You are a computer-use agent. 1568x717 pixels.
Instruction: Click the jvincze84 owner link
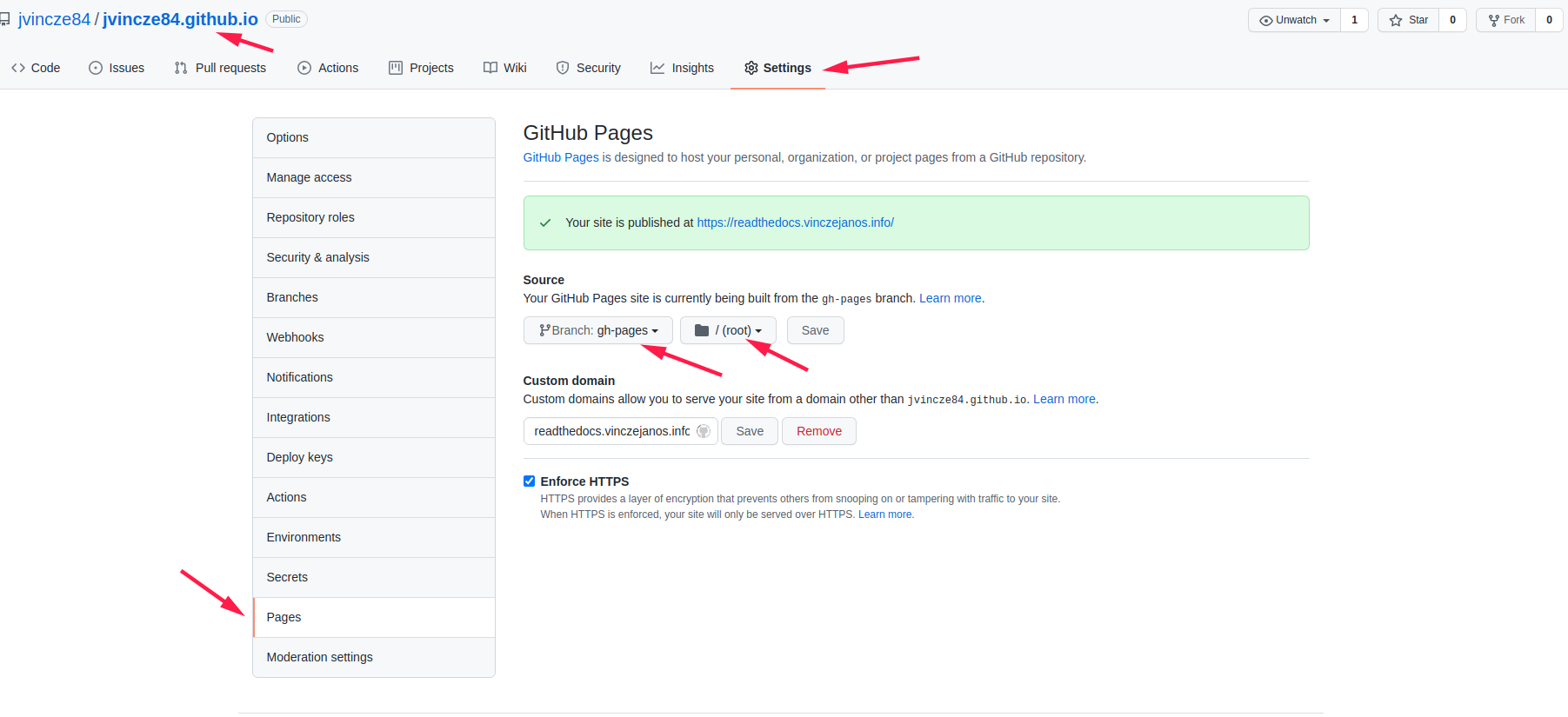(x=54, y=19)
